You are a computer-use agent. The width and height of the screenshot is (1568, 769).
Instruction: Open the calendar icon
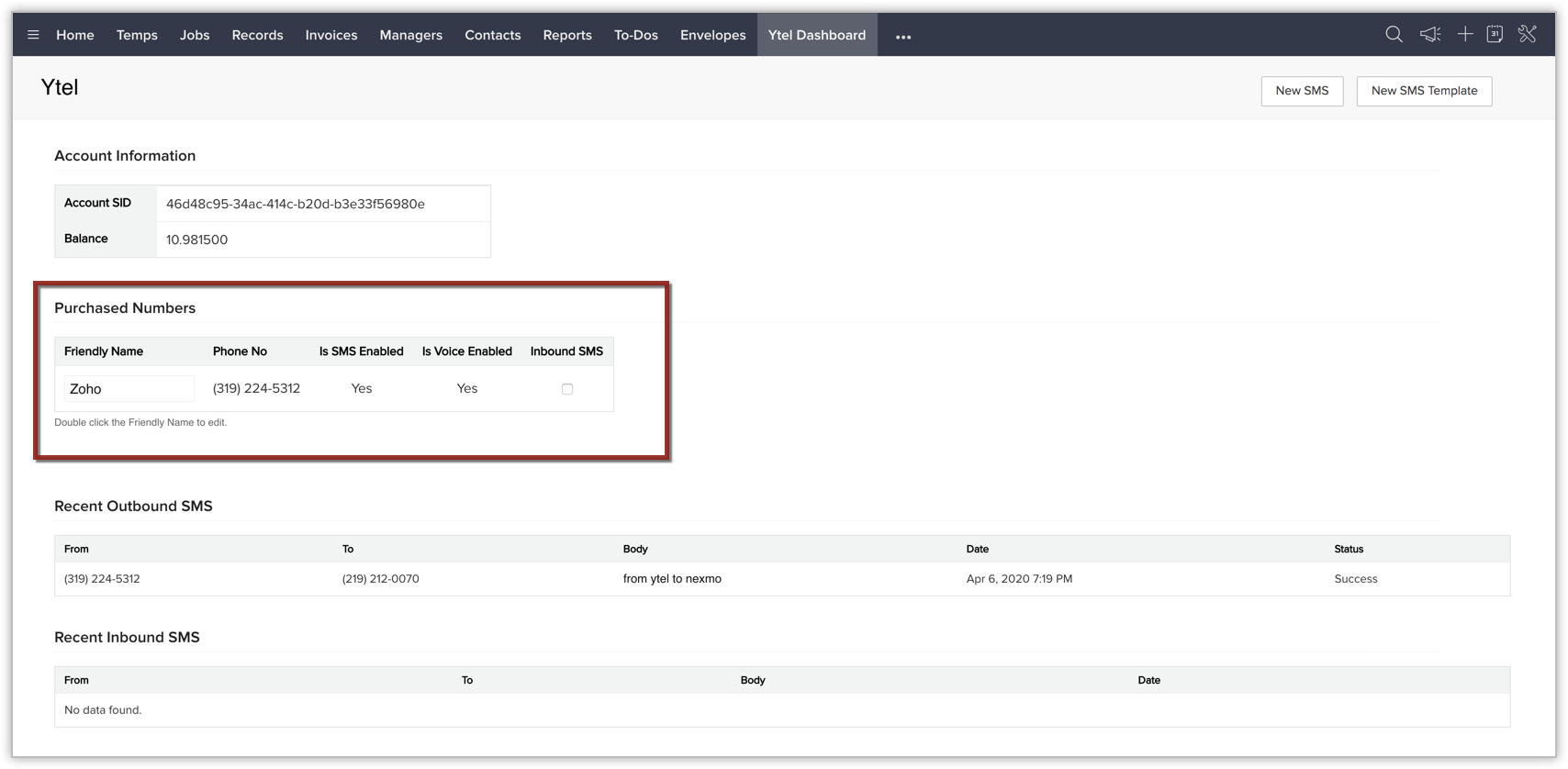pyautogui.click(x=1495, y=34)
